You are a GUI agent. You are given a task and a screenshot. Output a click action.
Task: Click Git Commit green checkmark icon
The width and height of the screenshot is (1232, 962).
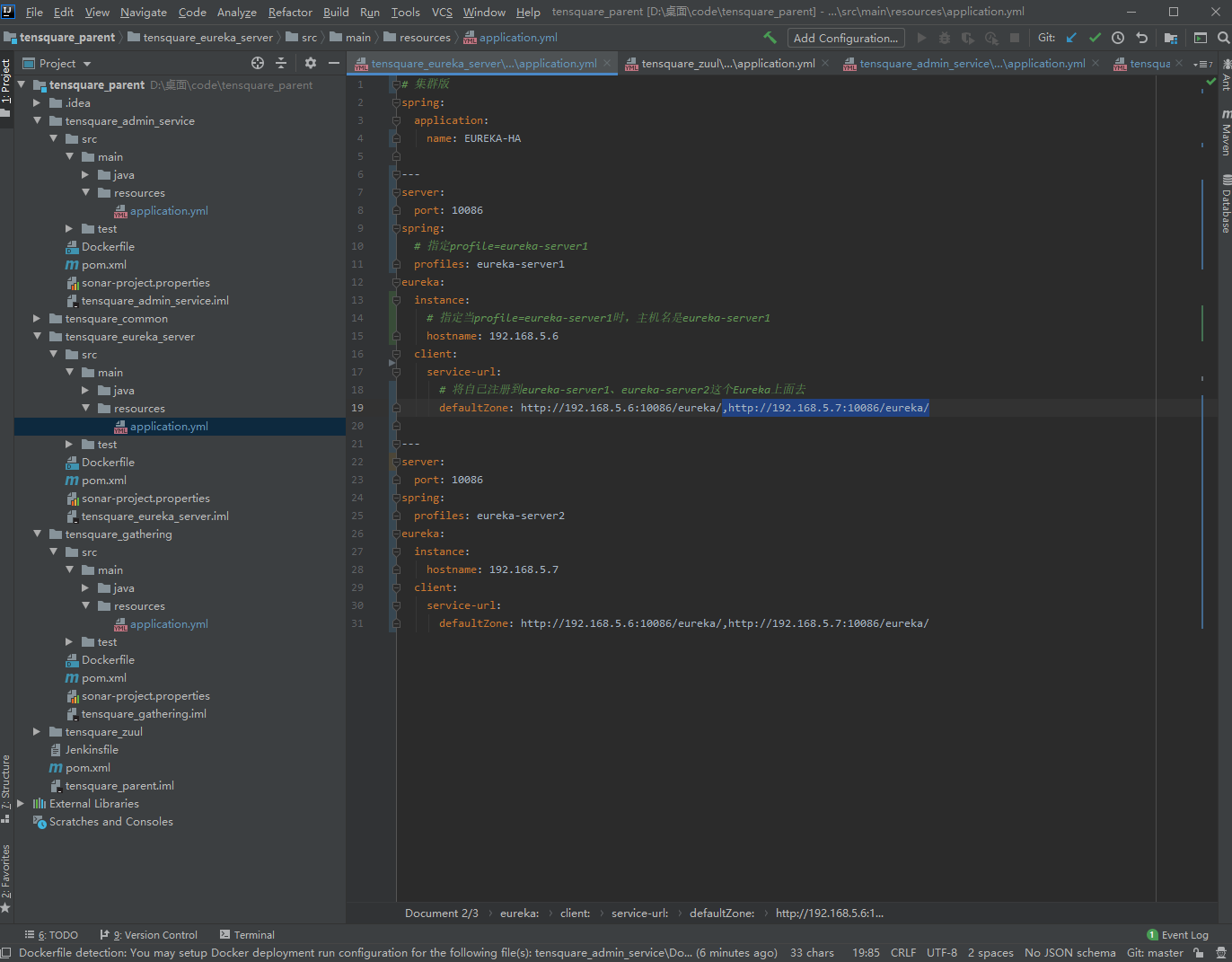(x=1095, y=38)
